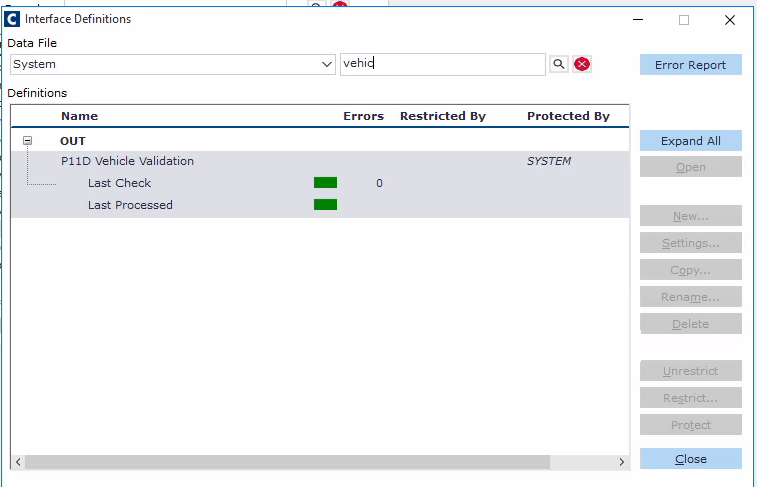Select P11D Vehicle Validation row
757x487 pixels.
click(x=320, y=161)
